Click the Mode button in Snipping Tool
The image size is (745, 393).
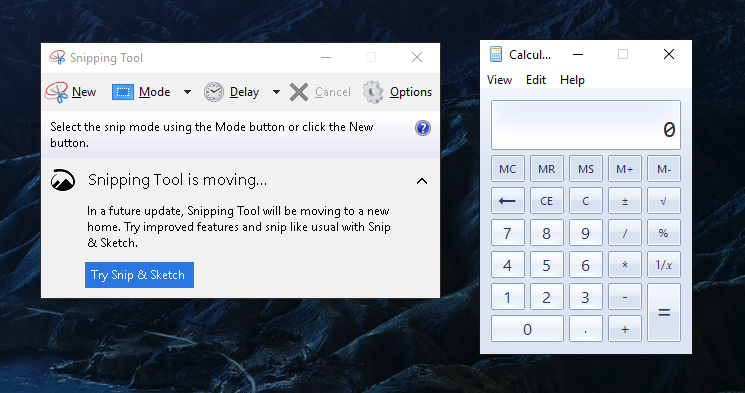point(141,92)
